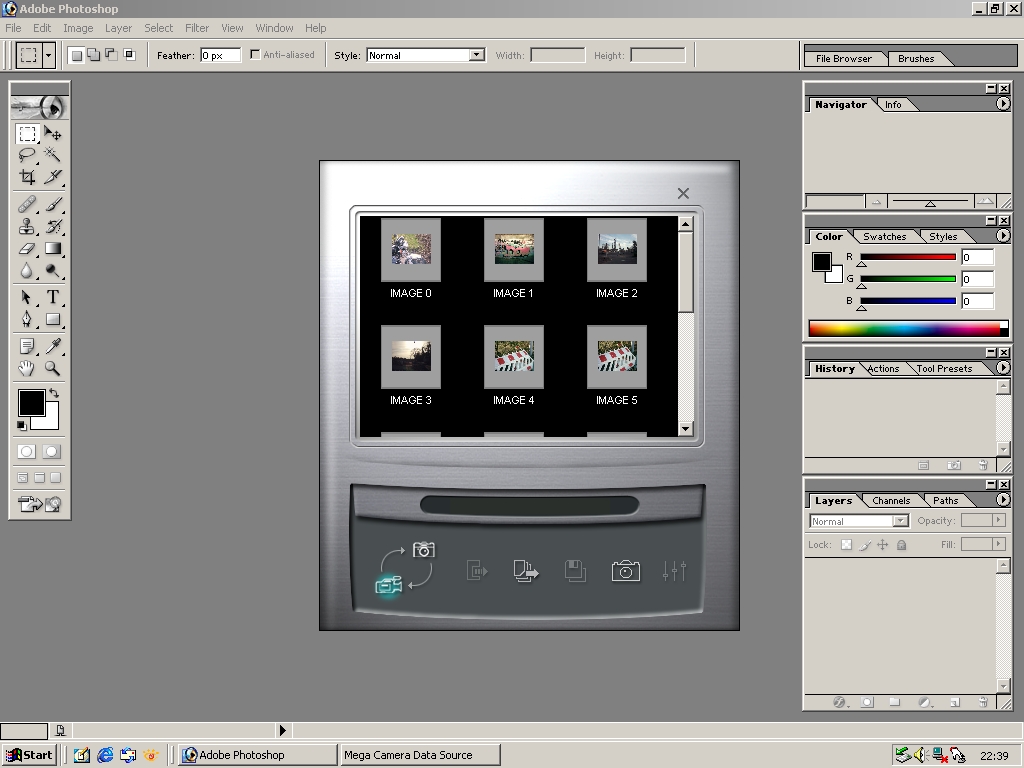The width and height of the screenshot is (1024, 768).
Task: Select the Slice tool
Action: (x=52, y=176)
